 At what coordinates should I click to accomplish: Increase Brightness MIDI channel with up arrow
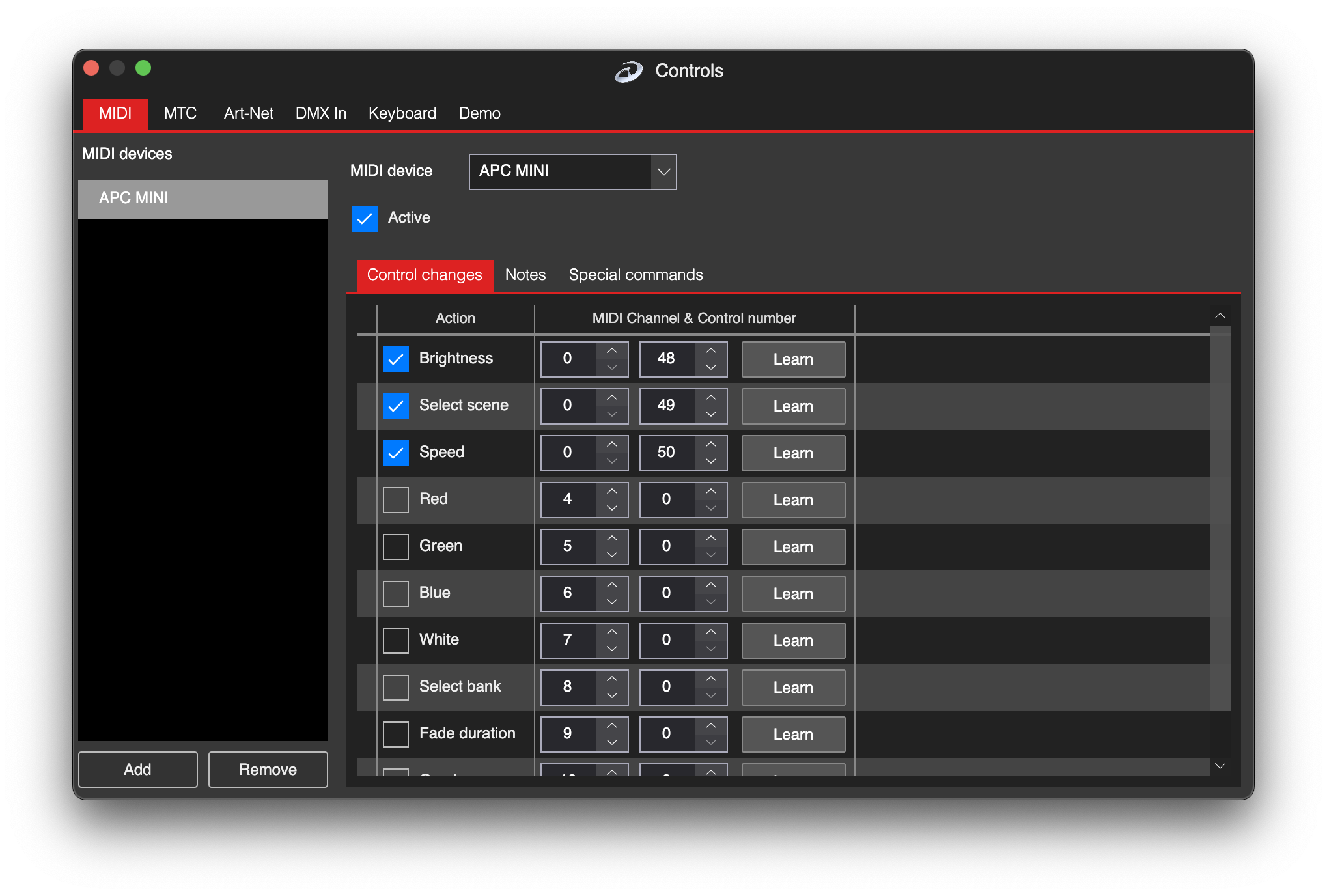[x=612, y=350]
